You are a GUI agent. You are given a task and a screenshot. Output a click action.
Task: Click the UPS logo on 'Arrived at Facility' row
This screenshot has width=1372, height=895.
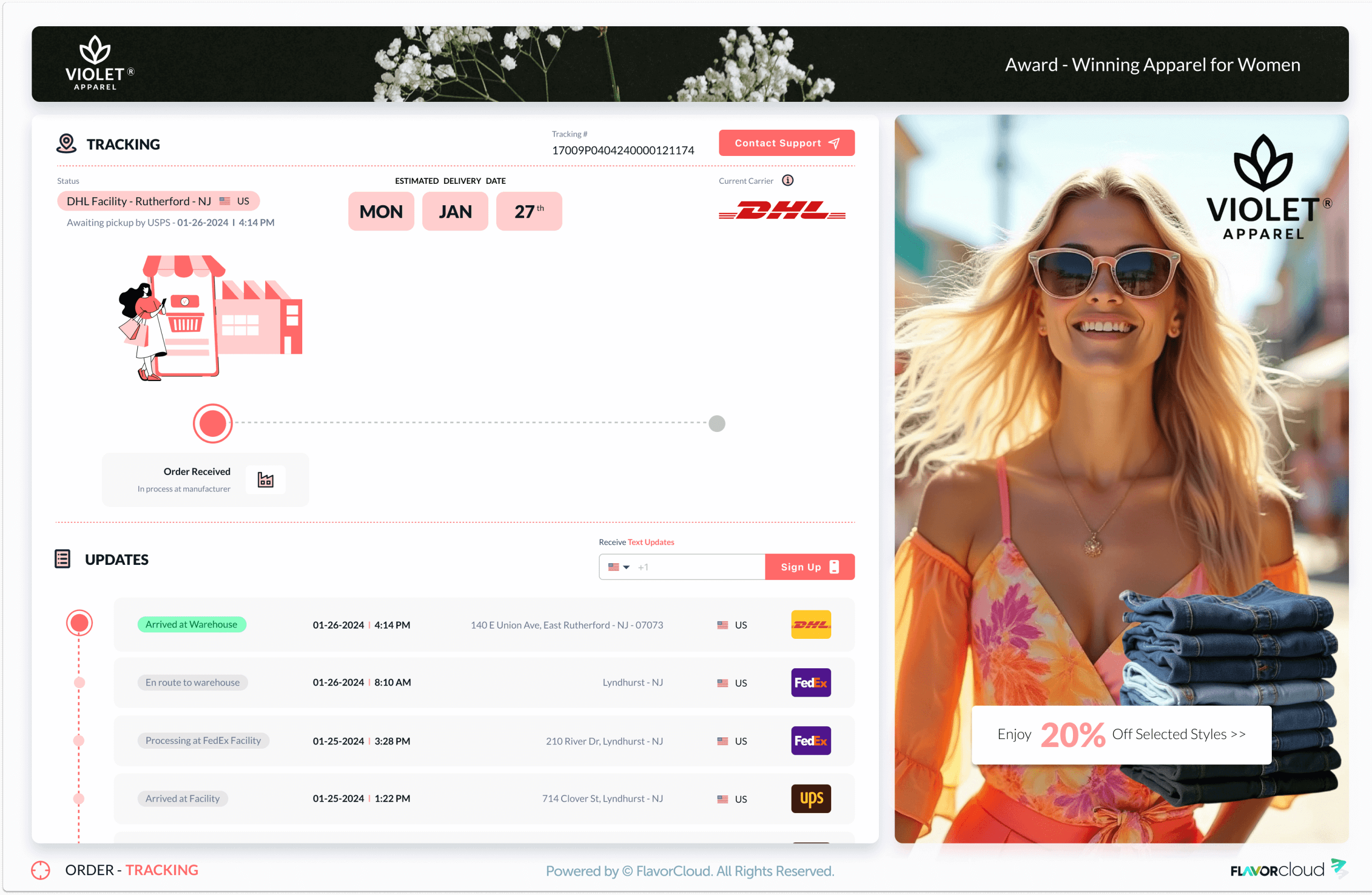[810, 799]
